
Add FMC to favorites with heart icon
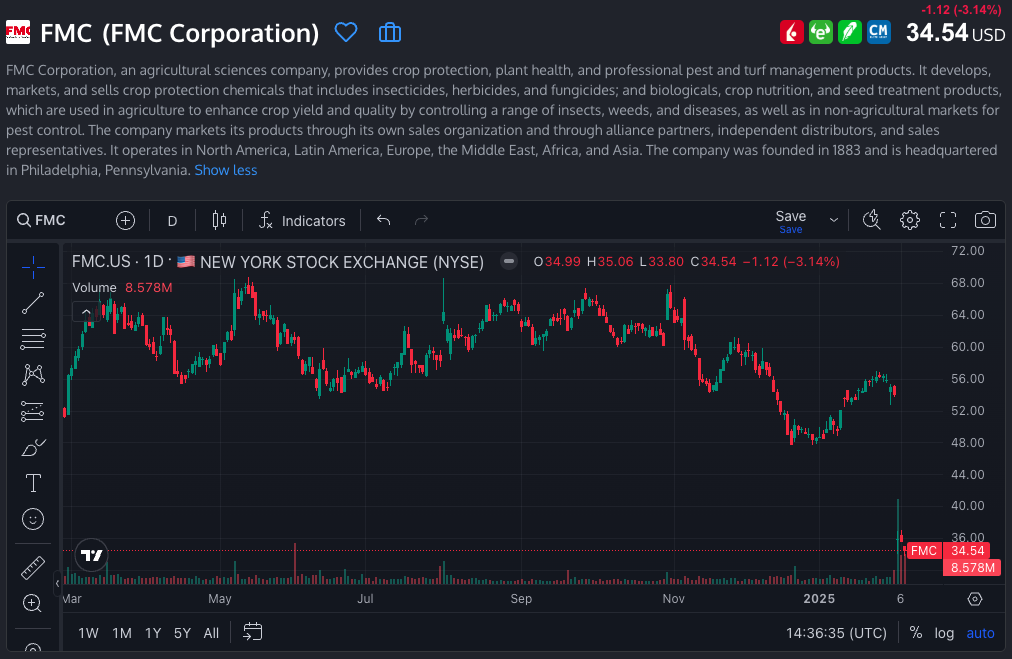[346, 32]
